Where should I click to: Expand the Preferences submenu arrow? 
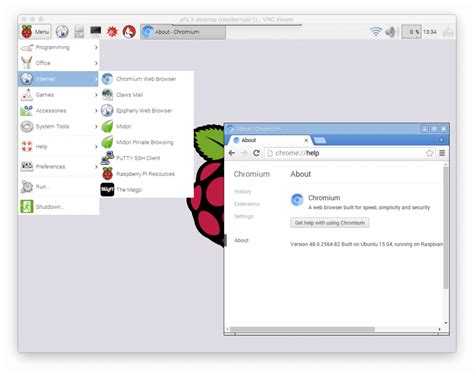pos(96,167)
